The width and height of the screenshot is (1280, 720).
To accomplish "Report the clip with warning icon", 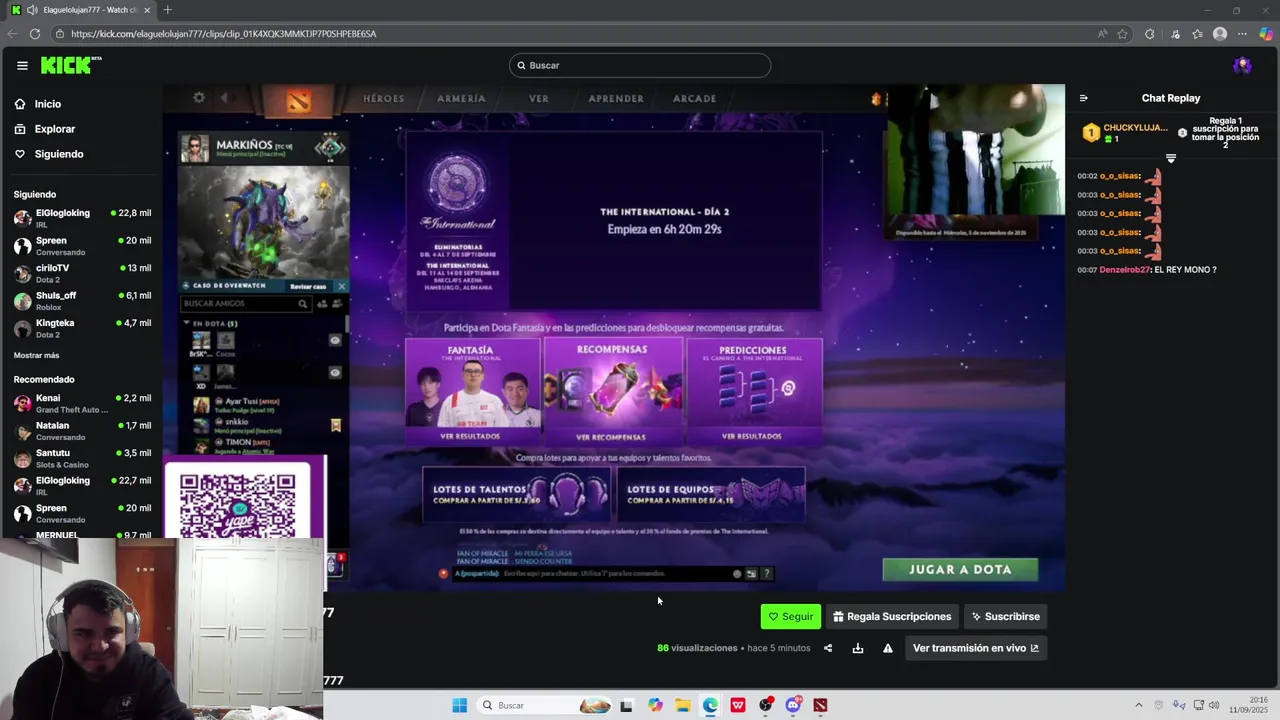I will pyautogui.click(x=887, y=648).
